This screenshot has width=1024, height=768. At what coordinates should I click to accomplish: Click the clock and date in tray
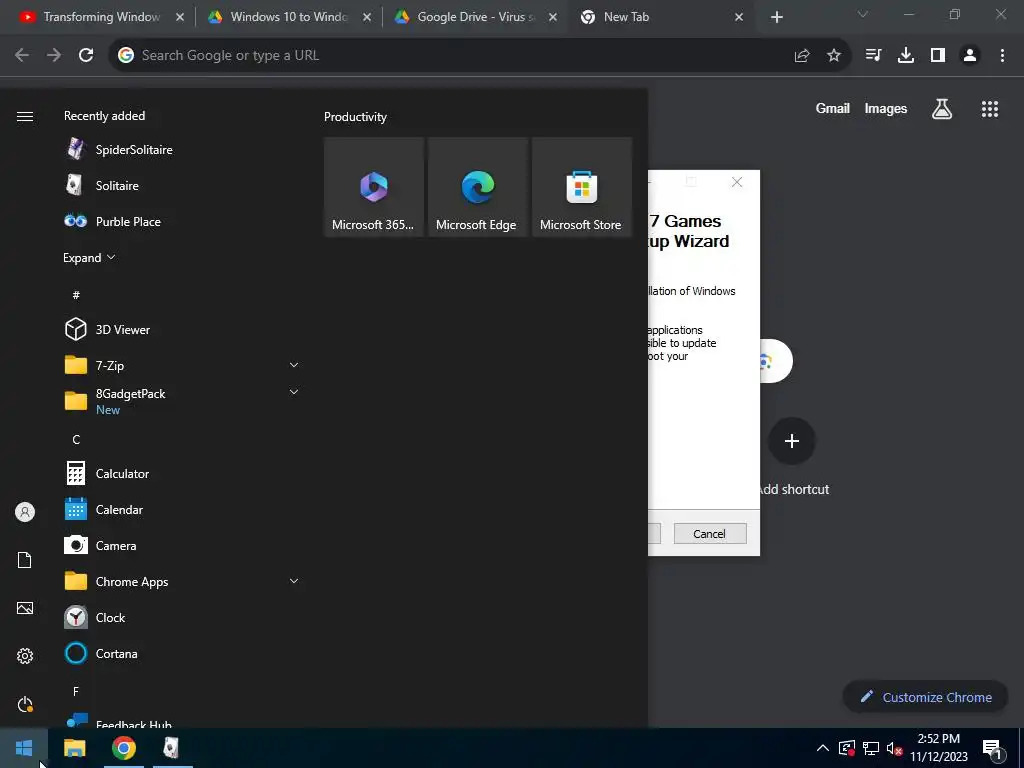pyautogui.click(x=938, y=748)
